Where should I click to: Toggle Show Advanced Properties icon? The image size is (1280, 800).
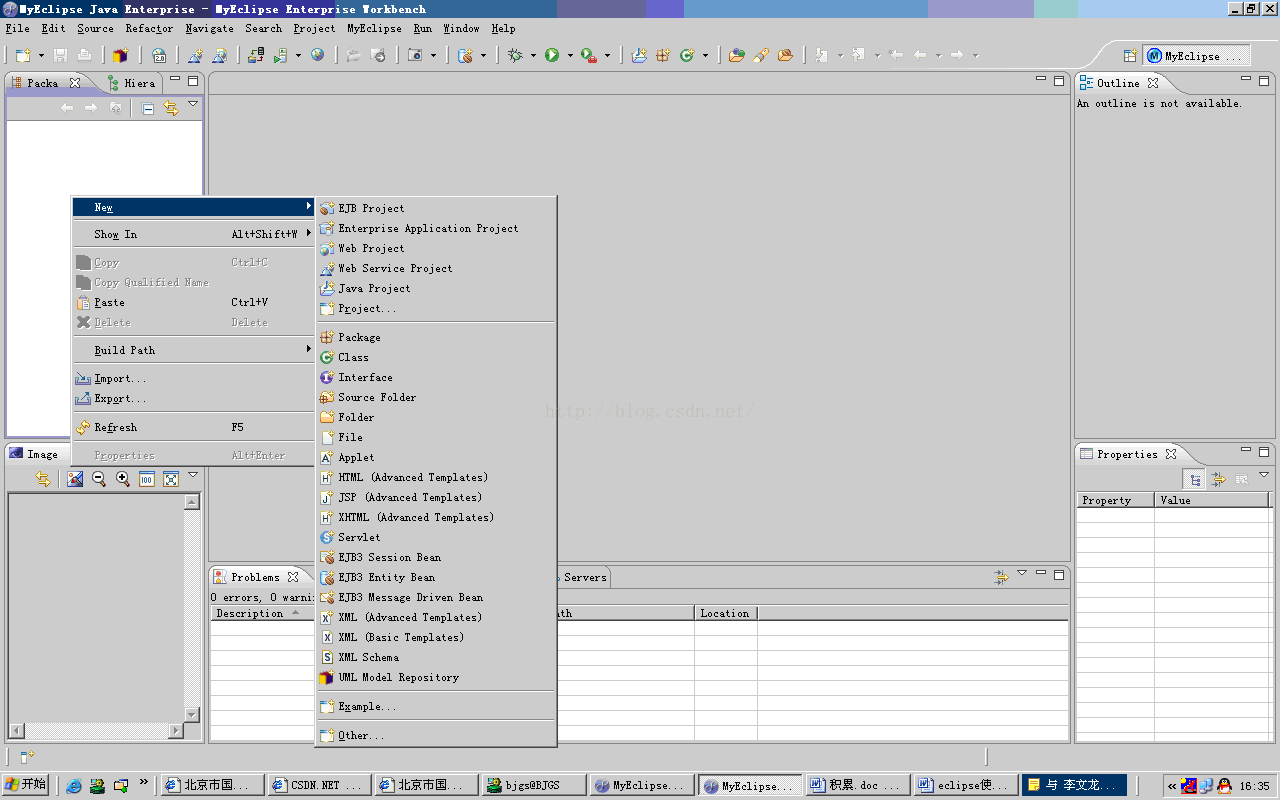pos(1218,480)
